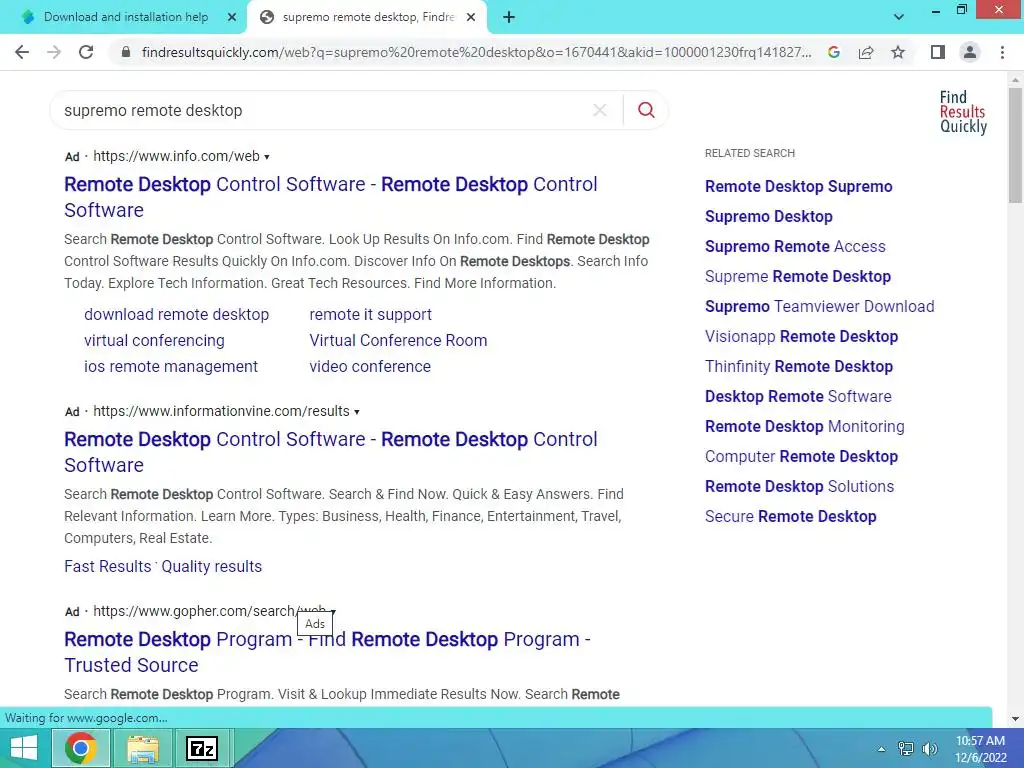The image size is (1024, 768).
Task: View site info via the lock icon
Action: click(x=126, y=52)
